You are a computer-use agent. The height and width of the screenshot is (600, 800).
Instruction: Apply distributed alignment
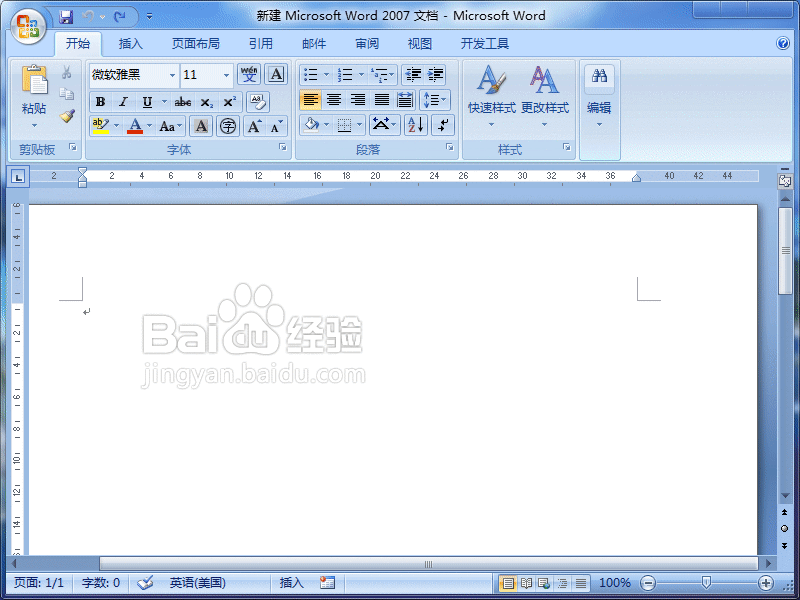[406, 100]
